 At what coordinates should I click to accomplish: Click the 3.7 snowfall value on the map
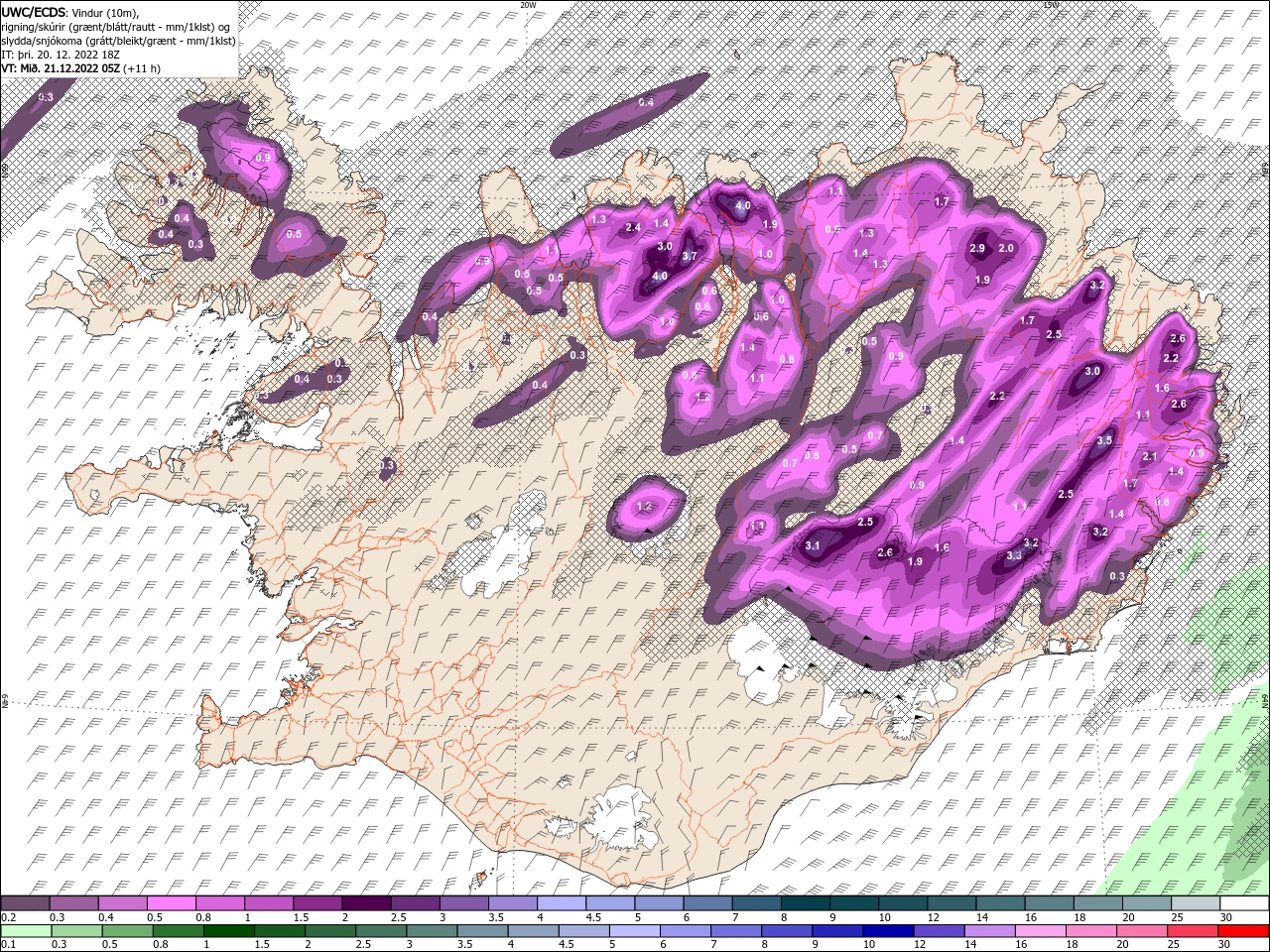coord(691,256)
